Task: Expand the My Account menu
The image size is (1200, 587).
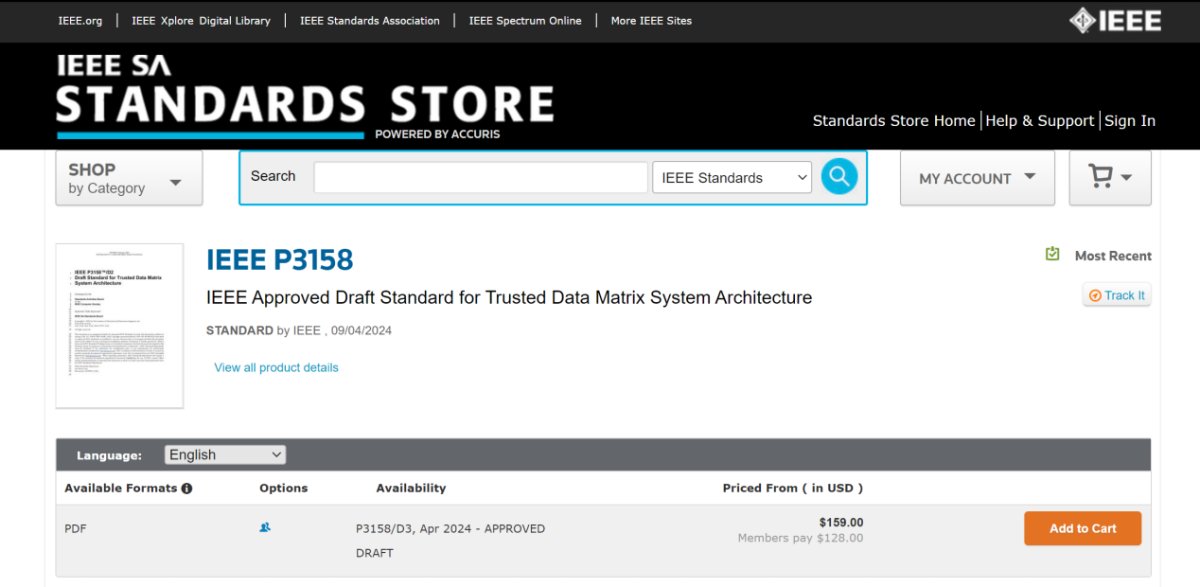Action: (976, 178)
